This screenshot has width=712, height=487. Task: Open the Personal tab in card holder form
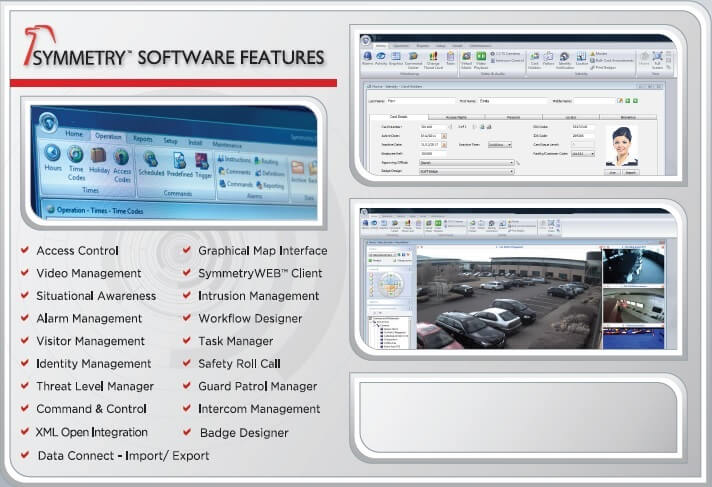point(513,117)
